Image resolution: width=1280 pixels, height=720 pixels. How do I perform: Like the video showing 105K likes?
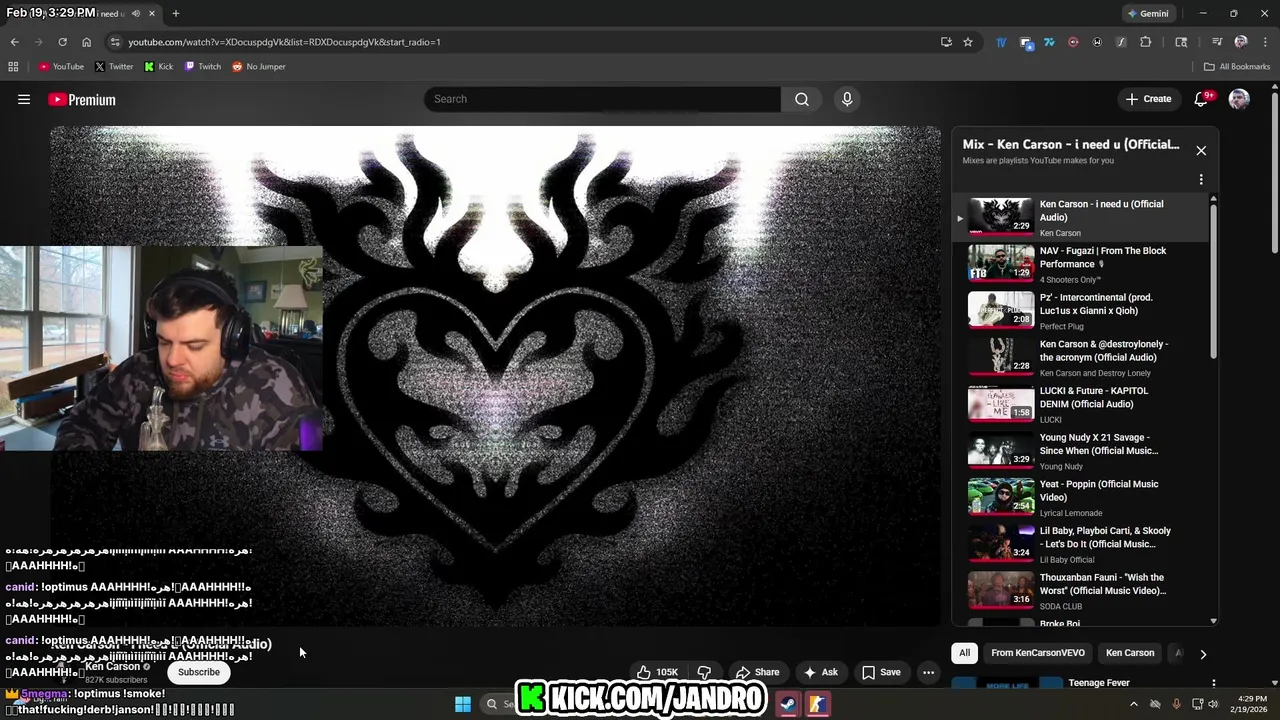657,672
